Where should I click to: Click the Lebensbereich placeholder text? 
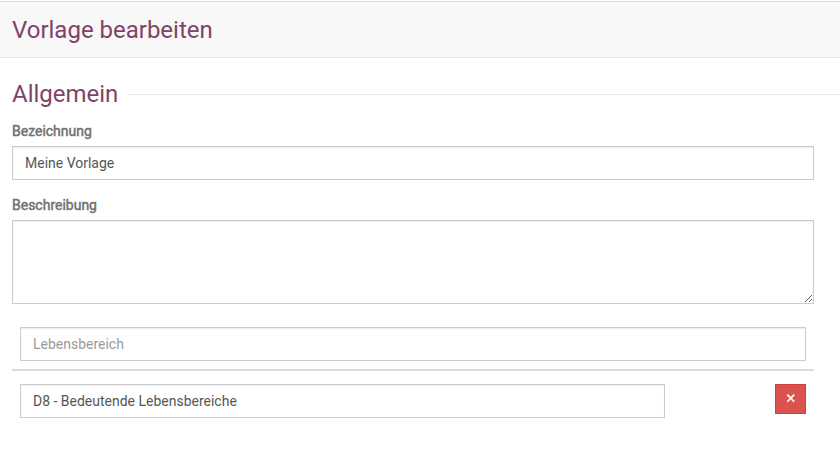pos(78,344)
